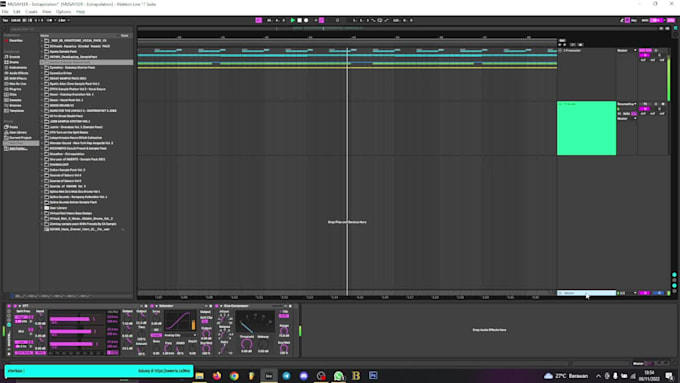Start playback with the green Play button

click(293, 20)
